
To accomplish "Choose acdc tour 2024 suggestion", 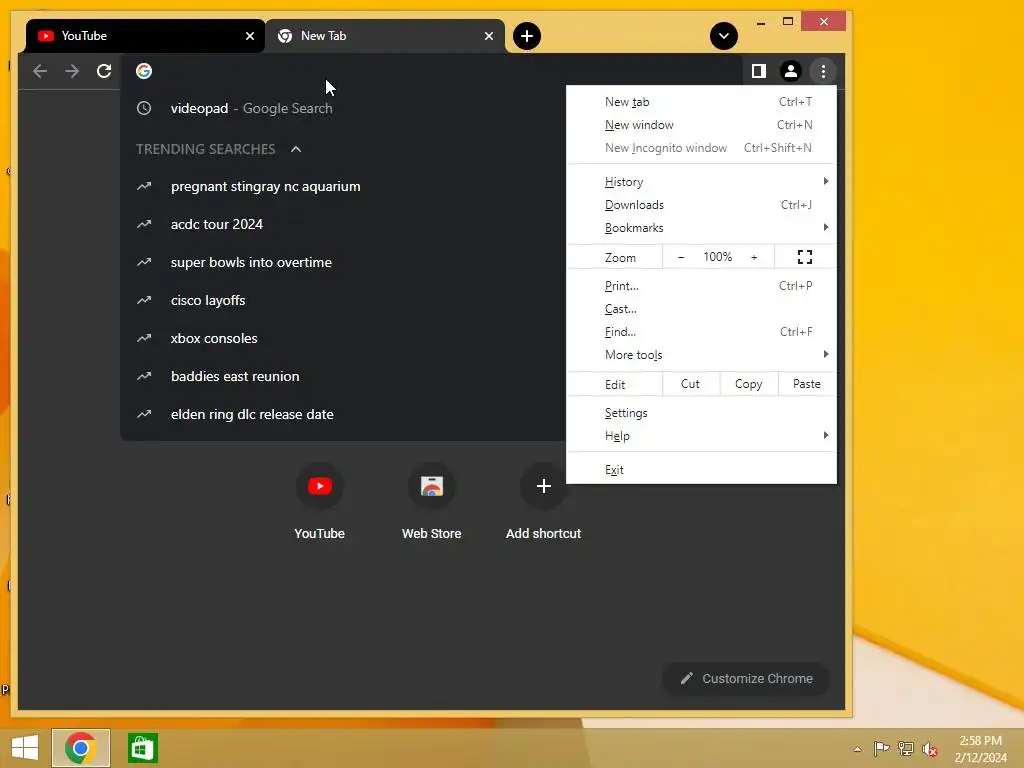I will [343, 225].
